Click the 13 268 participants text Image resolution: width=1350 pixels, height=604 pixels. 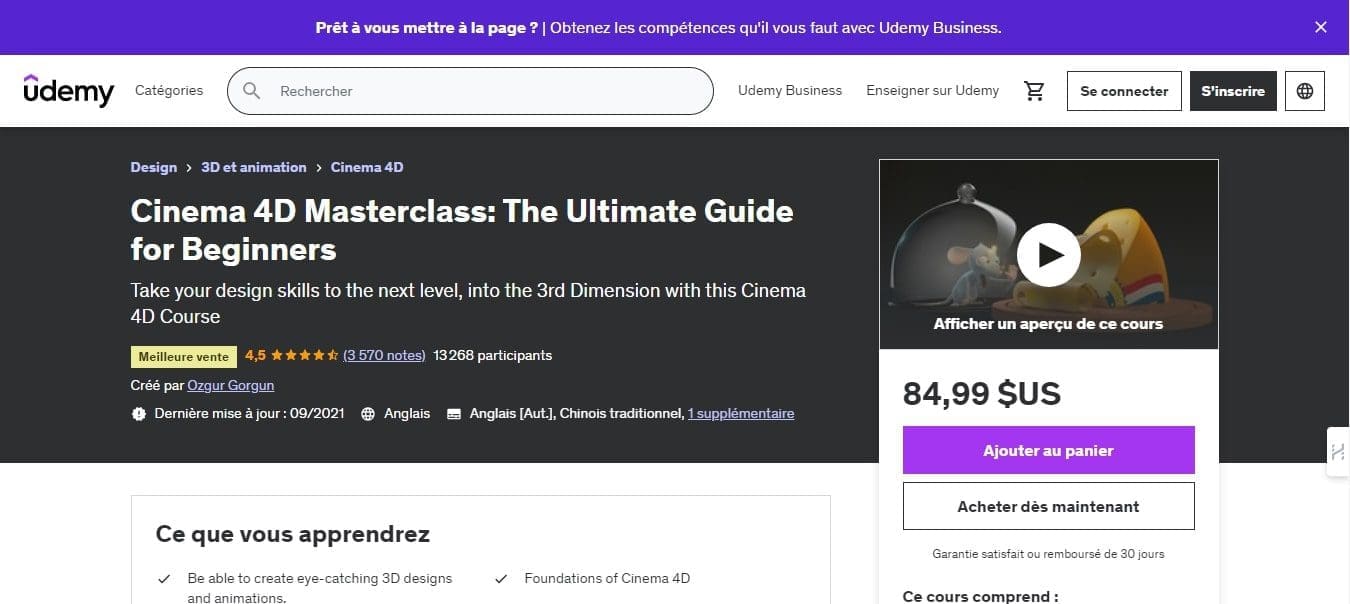493,355
